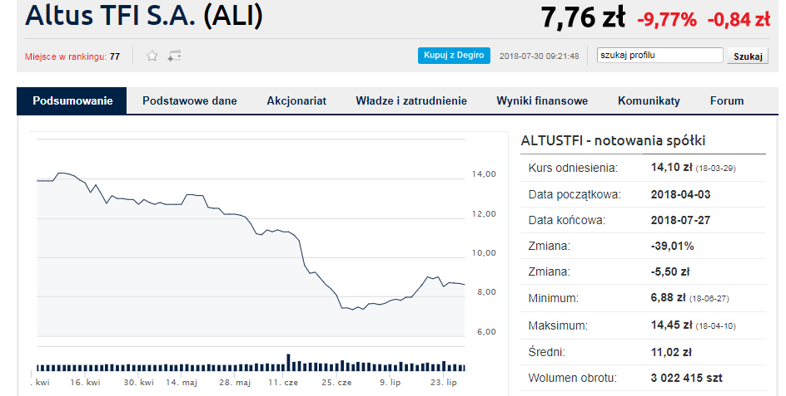Click the Wolumen obrotu label

(572, 378)
